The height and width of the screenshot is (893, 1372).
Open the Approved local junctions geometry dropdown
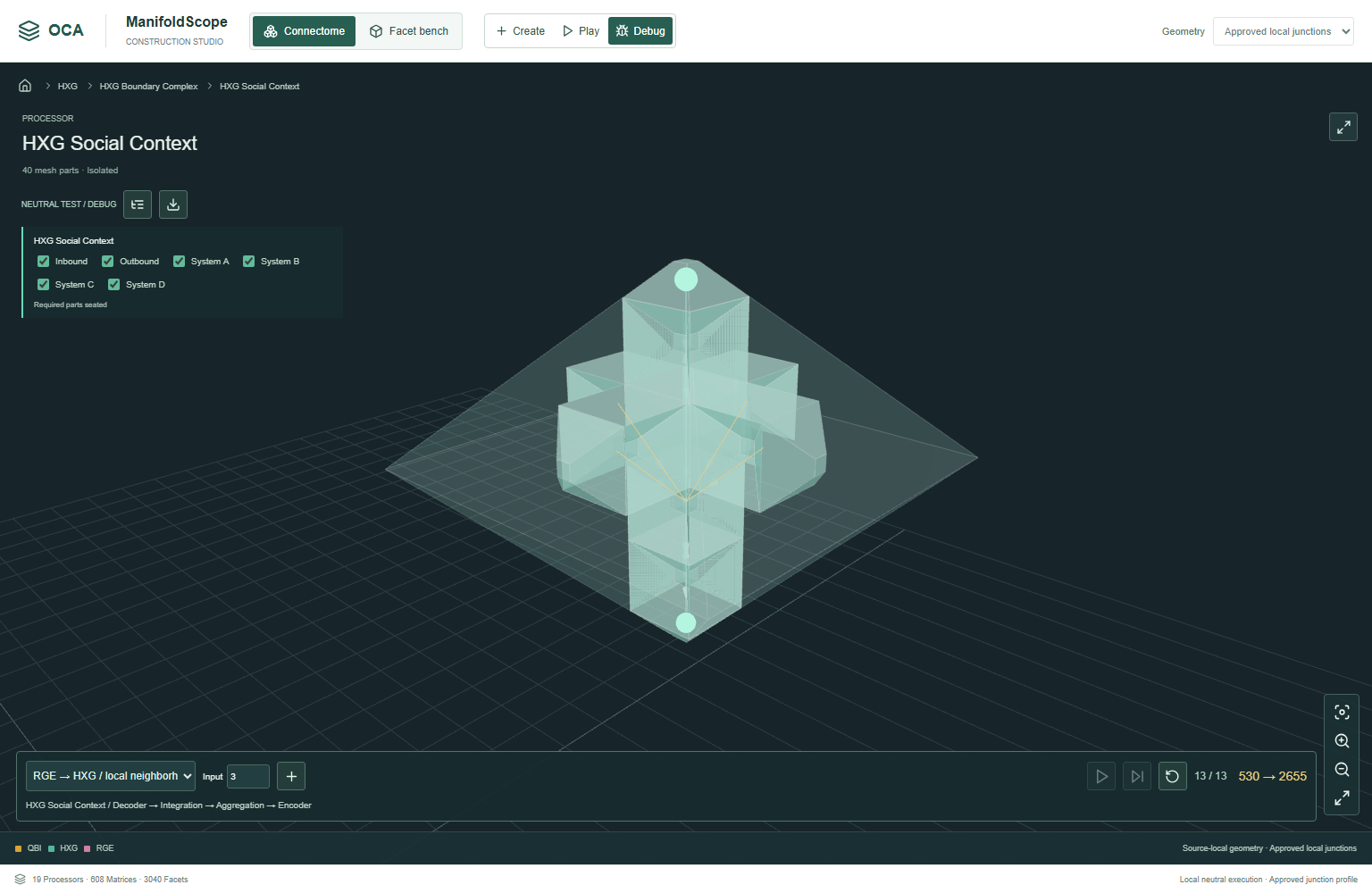(x=1284, y=31)
